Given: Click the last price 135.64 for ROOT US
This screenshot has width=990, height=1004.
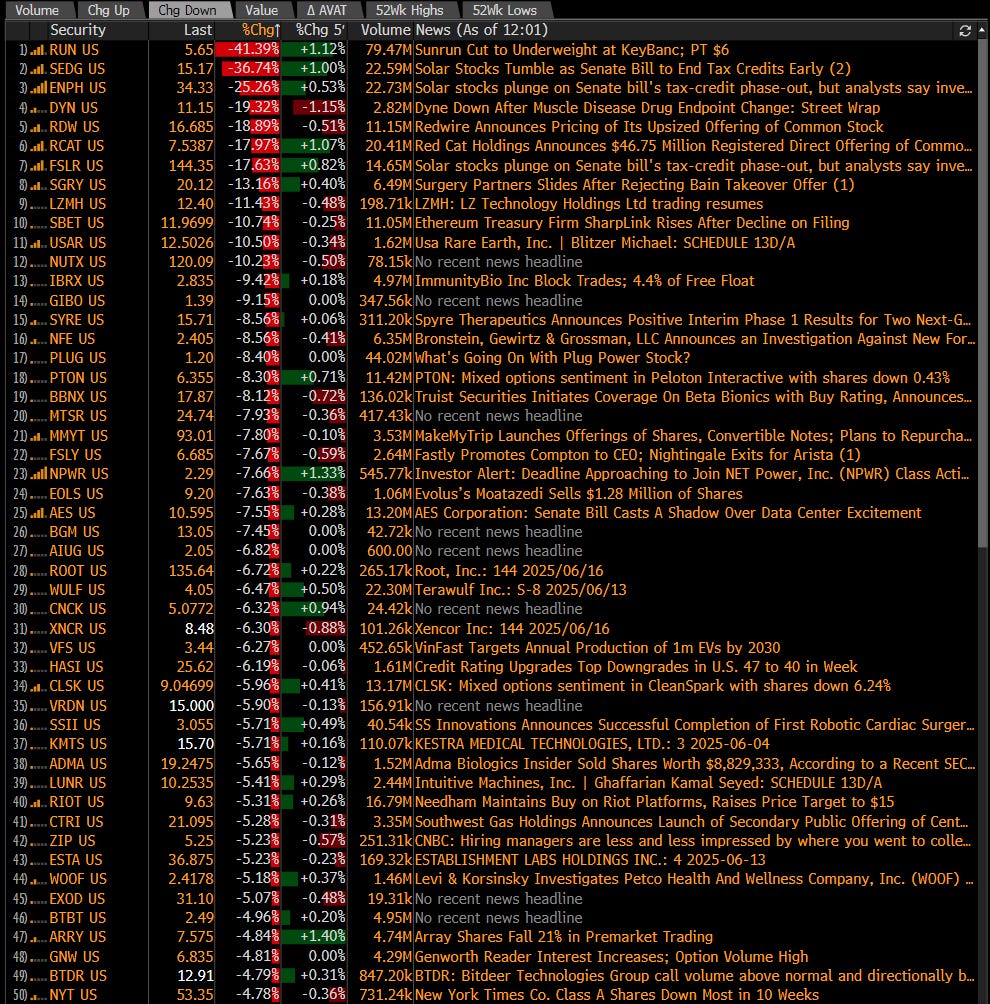Looking at the screenshot, I should tap(191, 571).
